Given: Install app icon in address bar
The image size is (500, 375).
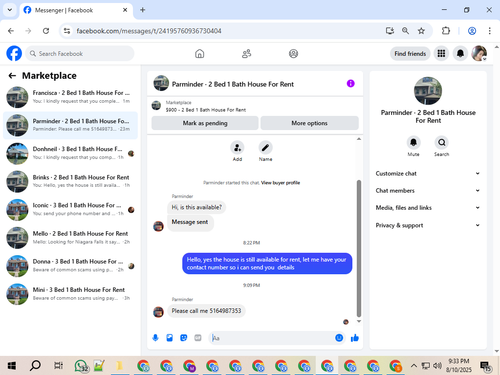Looking at the screenshot, I should pos(390,31).
